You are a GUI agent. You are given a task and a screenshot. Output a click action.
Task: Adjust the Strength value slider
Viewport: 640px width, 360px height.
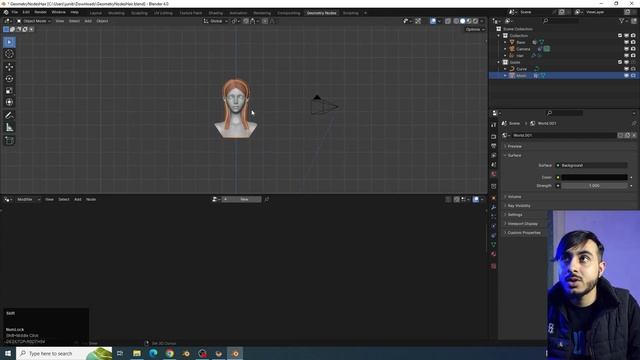(x=594, y=186)
